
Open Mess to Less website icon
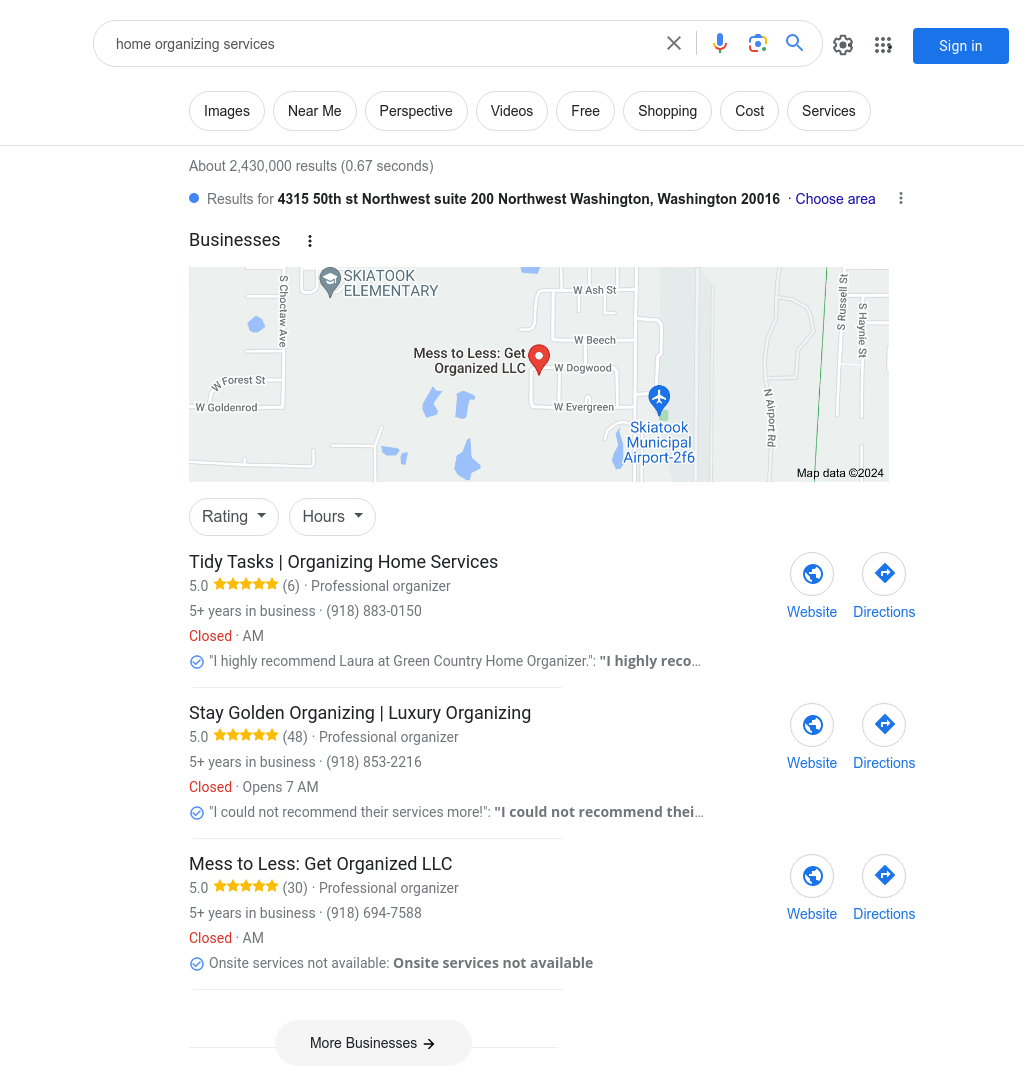(812, 876)
